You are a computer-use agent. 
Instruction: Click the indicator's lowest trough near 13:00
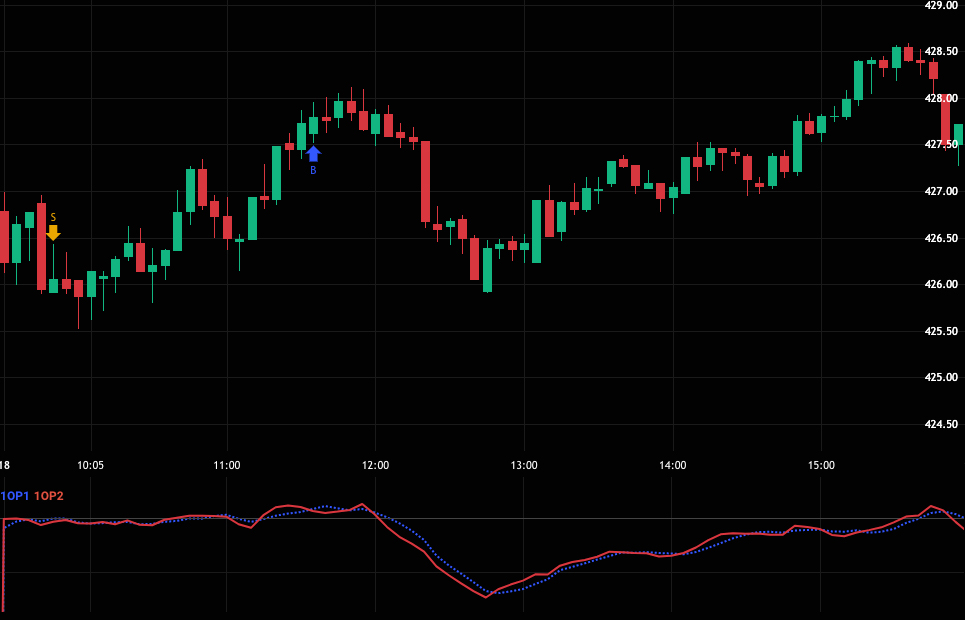click(x=487, y=595)
